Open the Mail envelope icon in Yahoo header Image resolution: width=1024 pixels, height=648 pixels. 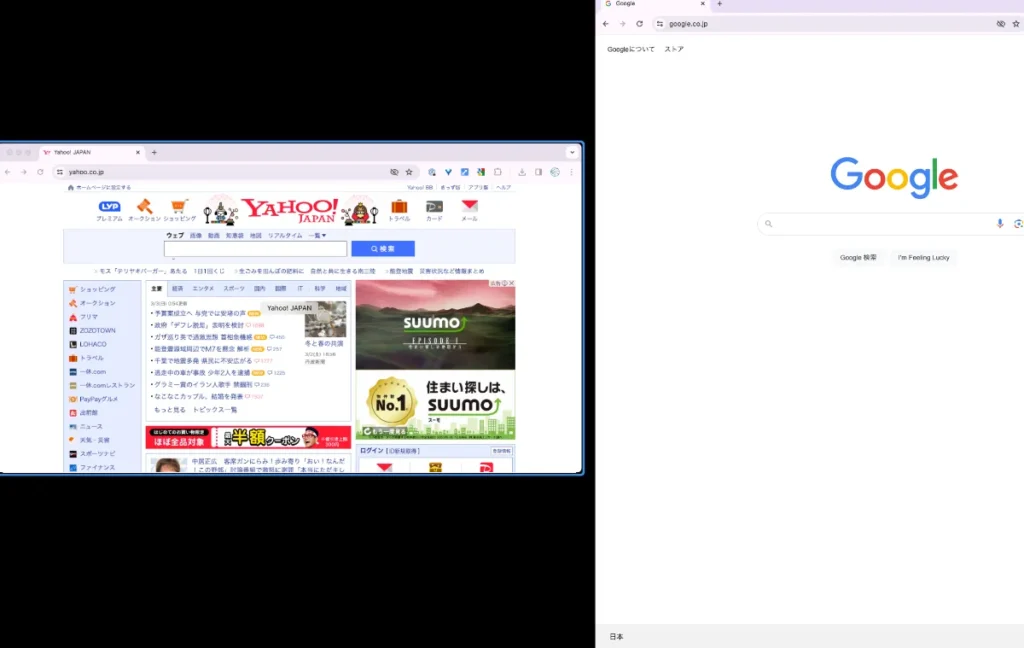click(470, 206)
